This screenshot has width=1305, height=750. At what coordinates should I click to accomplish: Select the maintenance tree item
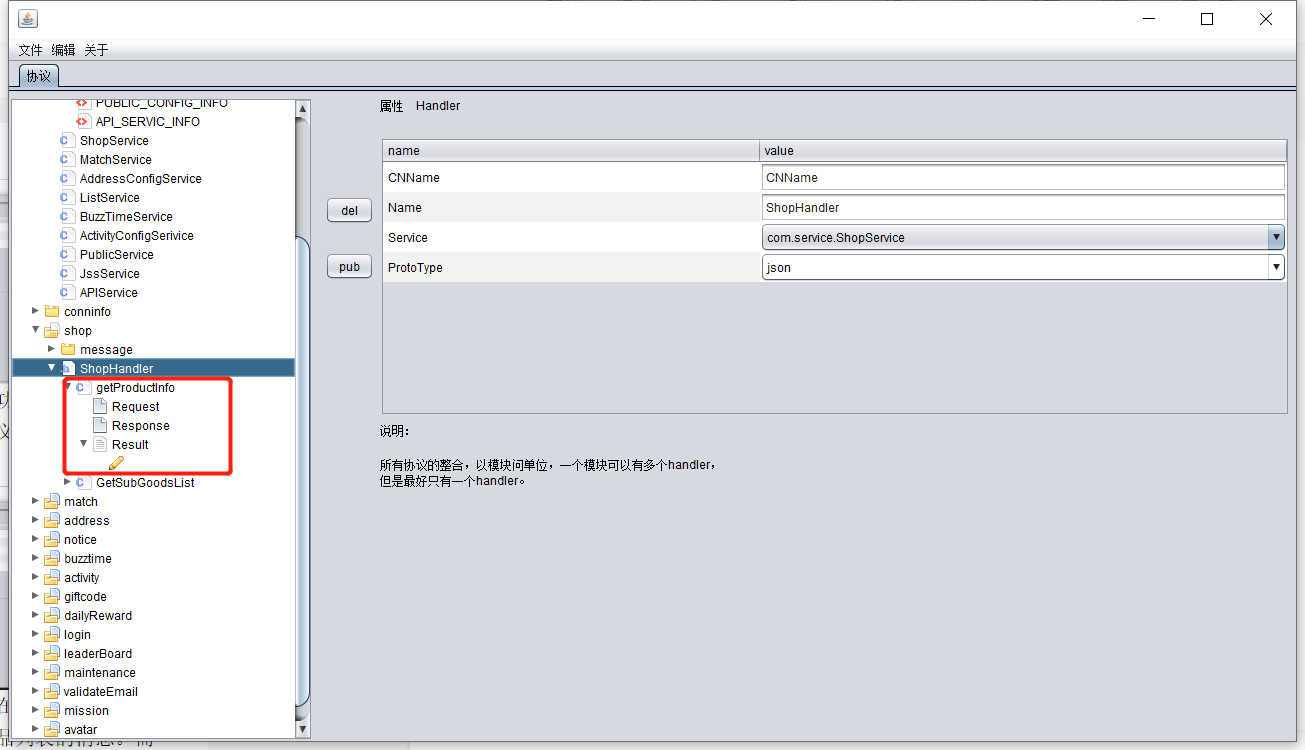pos(100,673)
